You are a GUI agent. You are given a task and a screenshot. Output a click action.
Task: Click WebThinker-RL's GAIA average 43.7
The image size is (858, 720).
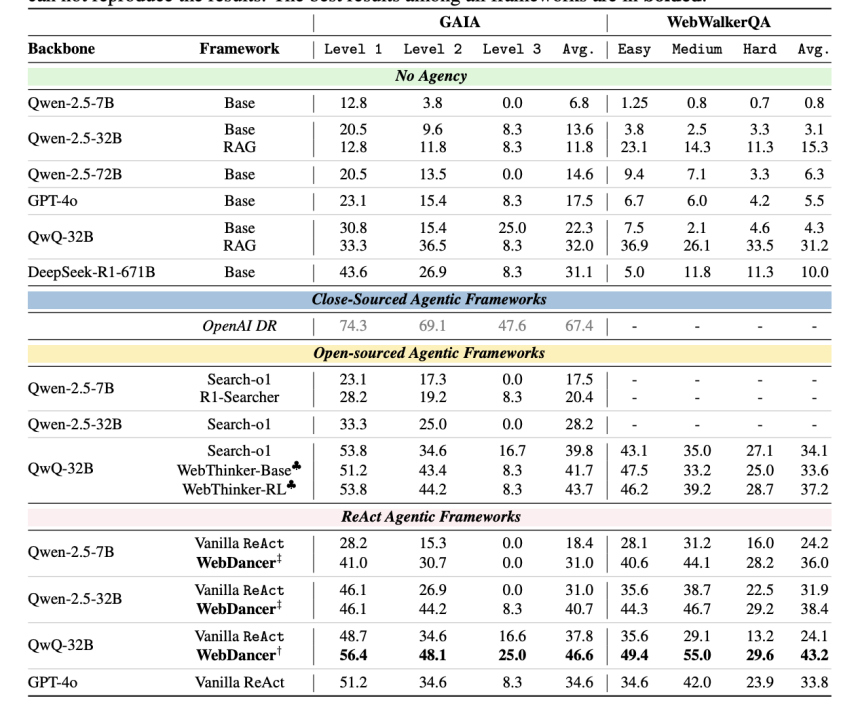tap(579, 489)
